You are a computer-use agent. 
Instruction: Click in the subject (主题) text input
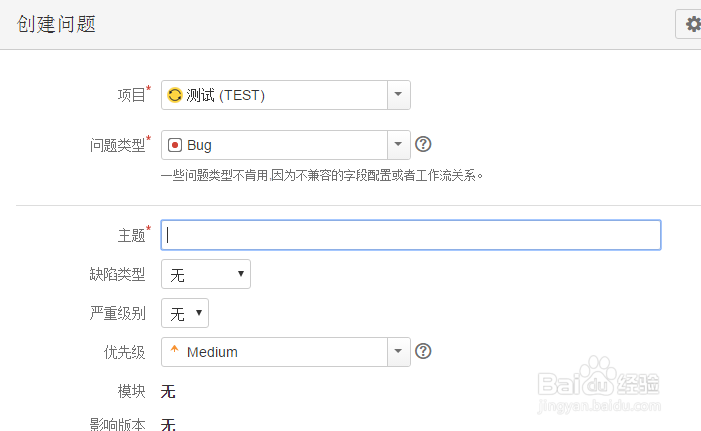tap(411, 235)
